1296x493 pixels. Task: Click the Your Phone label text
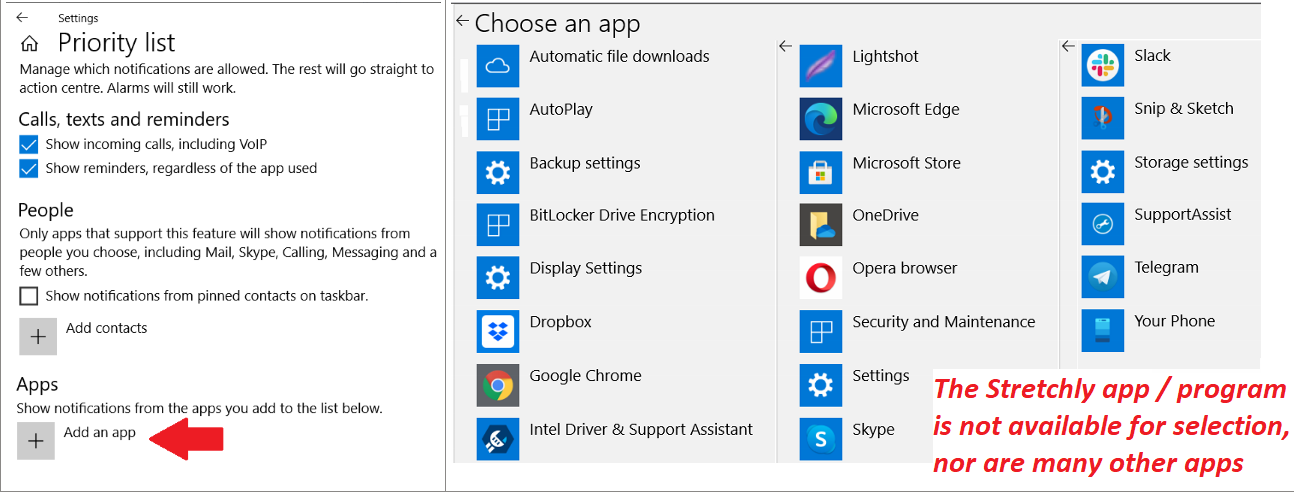click(x=1175, y=321)
